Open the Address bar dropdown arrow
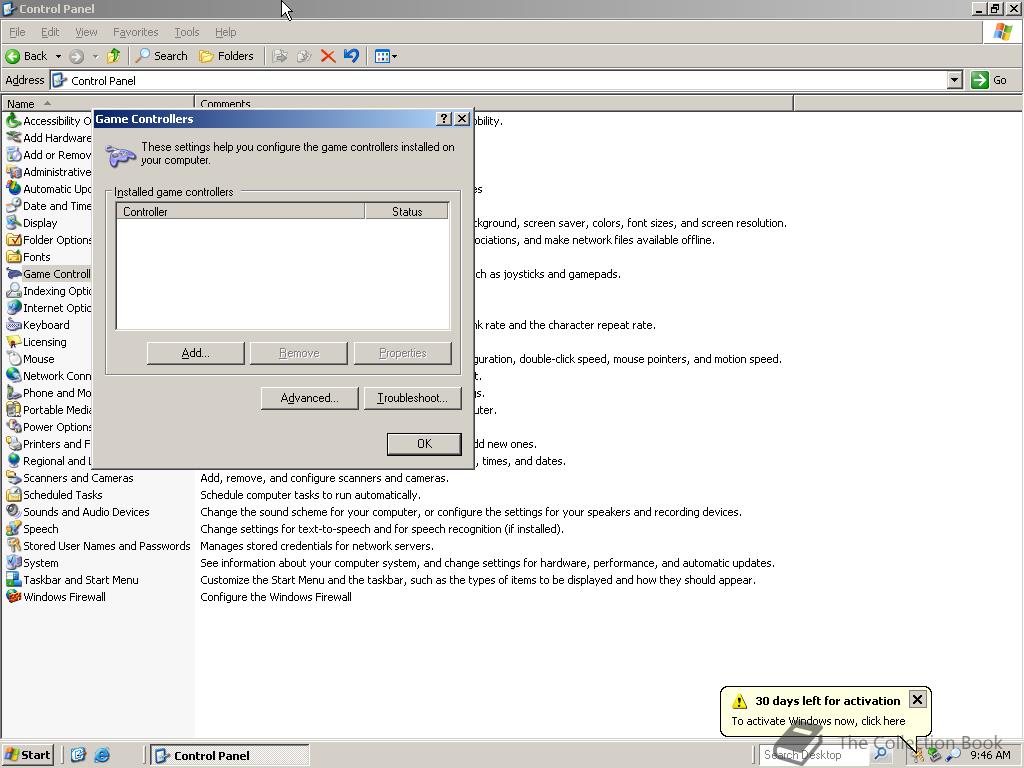The width and height of the screenshot is (1024, 768). click(x=955, y=80)
